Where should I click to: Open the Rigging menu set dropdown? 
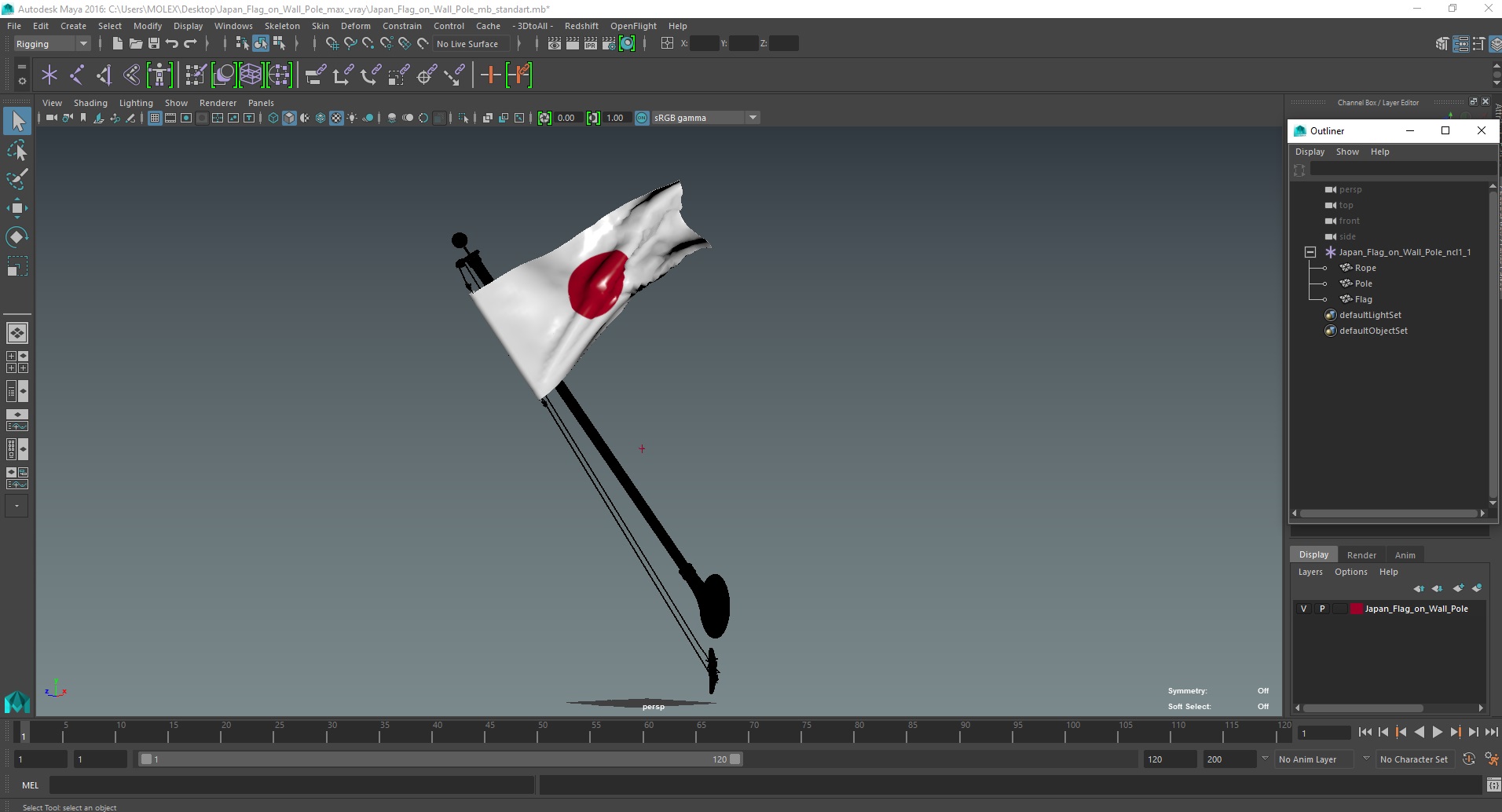(52, 44)
